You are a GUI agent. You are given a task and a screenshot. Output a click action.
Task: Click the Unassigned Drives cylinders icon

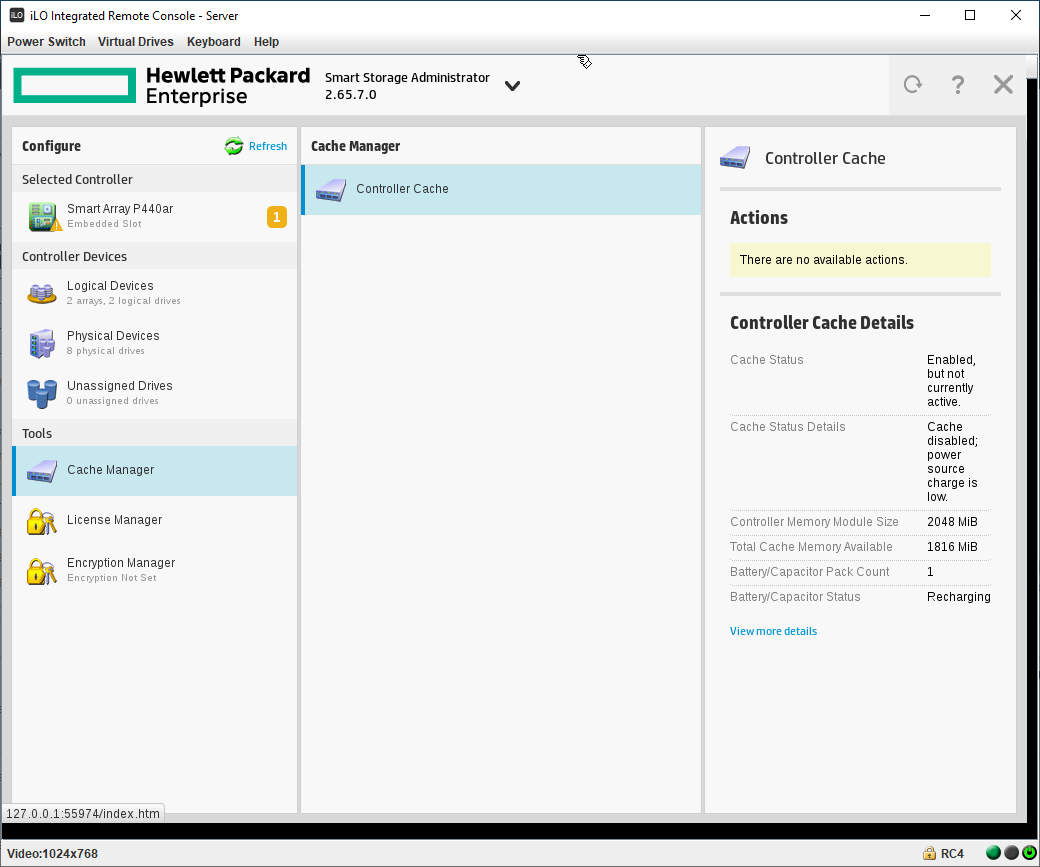click(42, 393)
